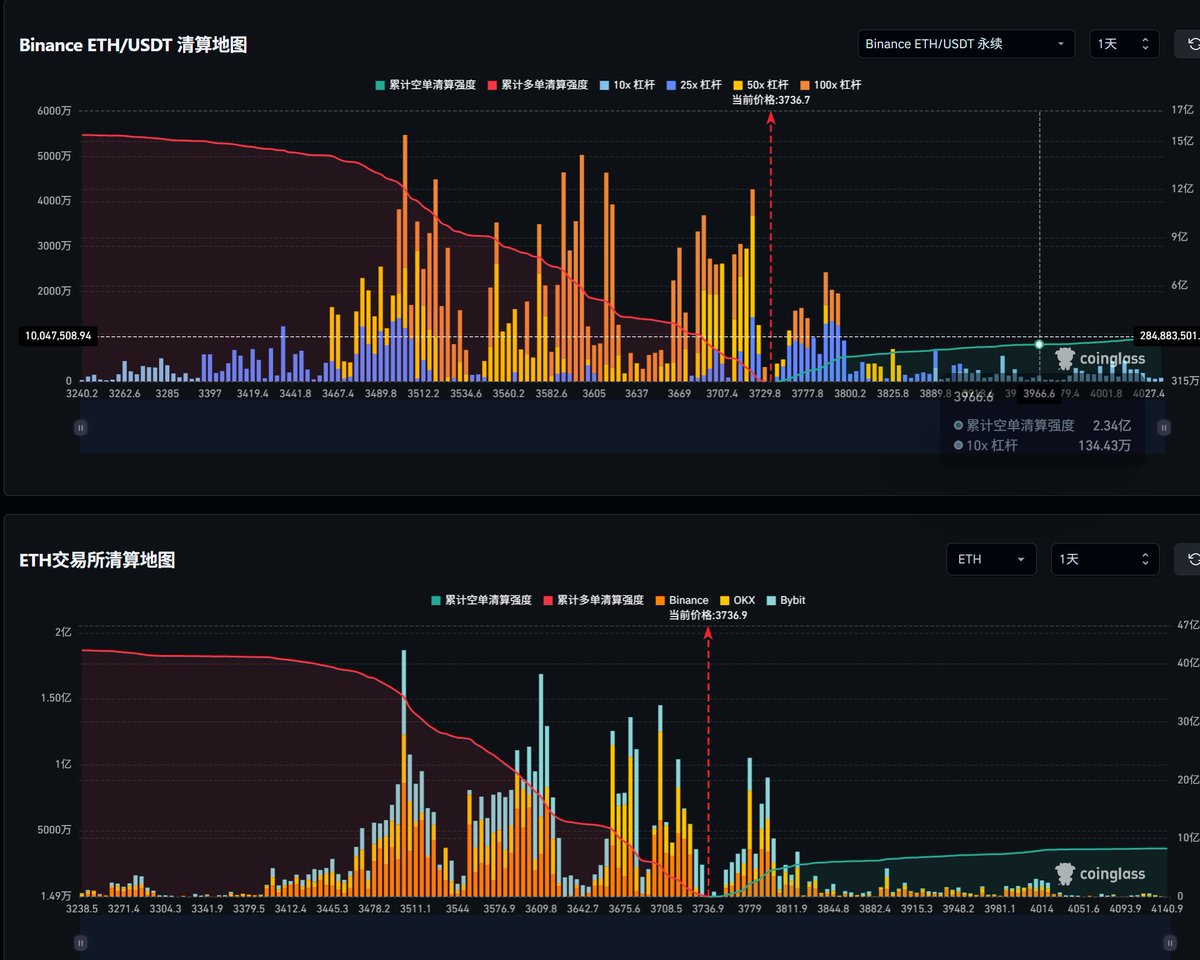
Task: Toggle the Bybit legend entry
Action: tap(788, 600)
